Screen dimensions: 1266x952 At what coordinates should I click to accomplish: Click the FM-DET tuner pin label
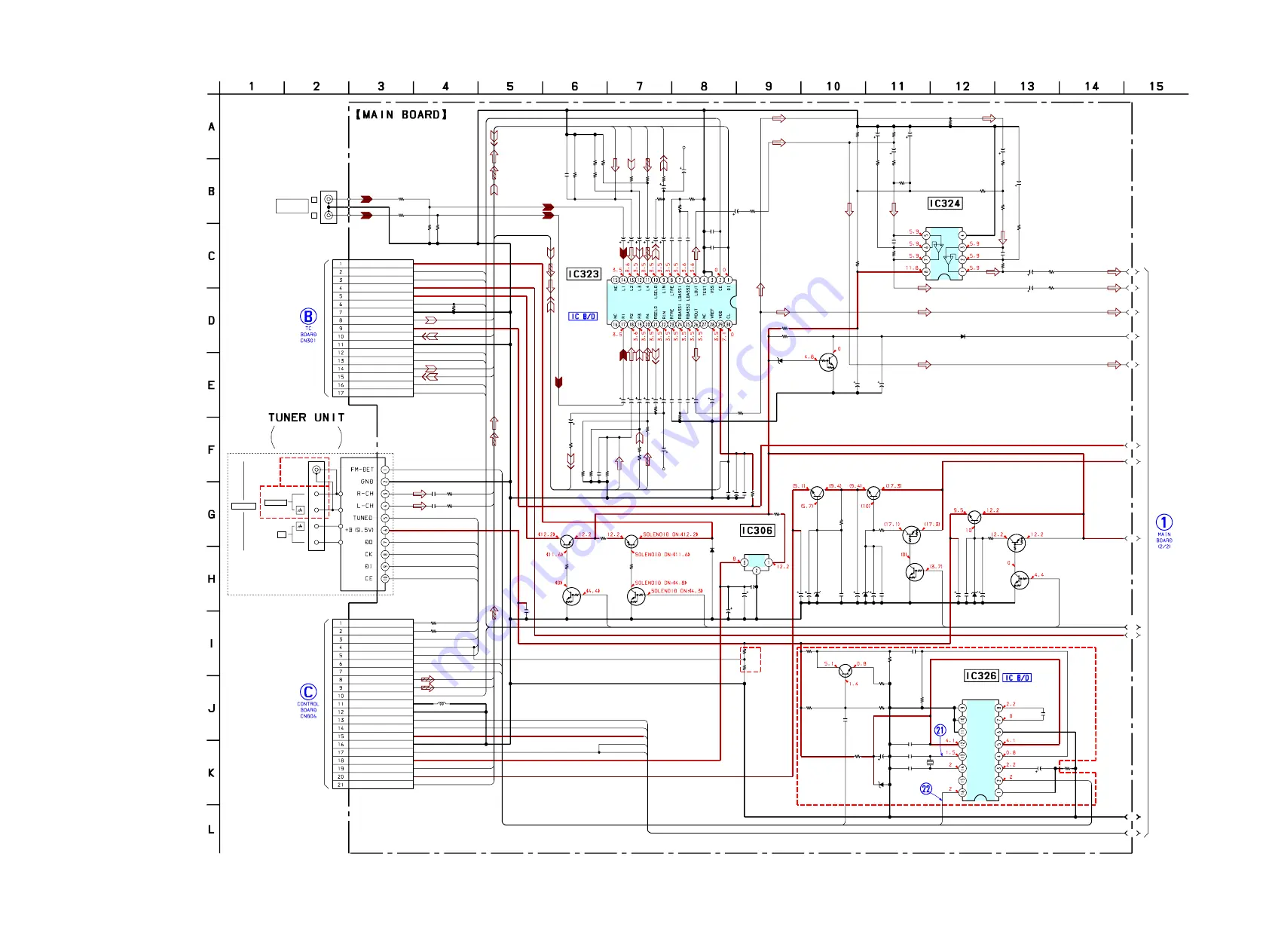click(x=362, y=470)
